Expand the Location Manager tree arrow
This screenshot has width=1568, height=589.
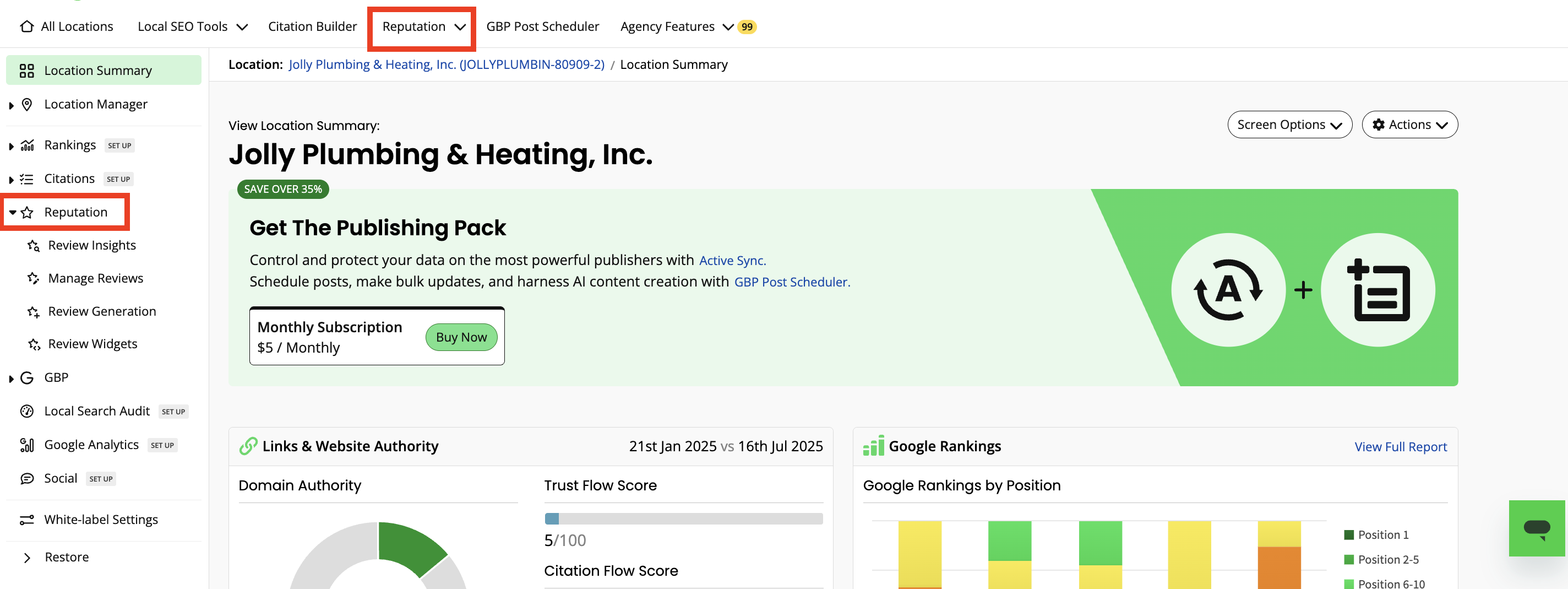[11, 105]
